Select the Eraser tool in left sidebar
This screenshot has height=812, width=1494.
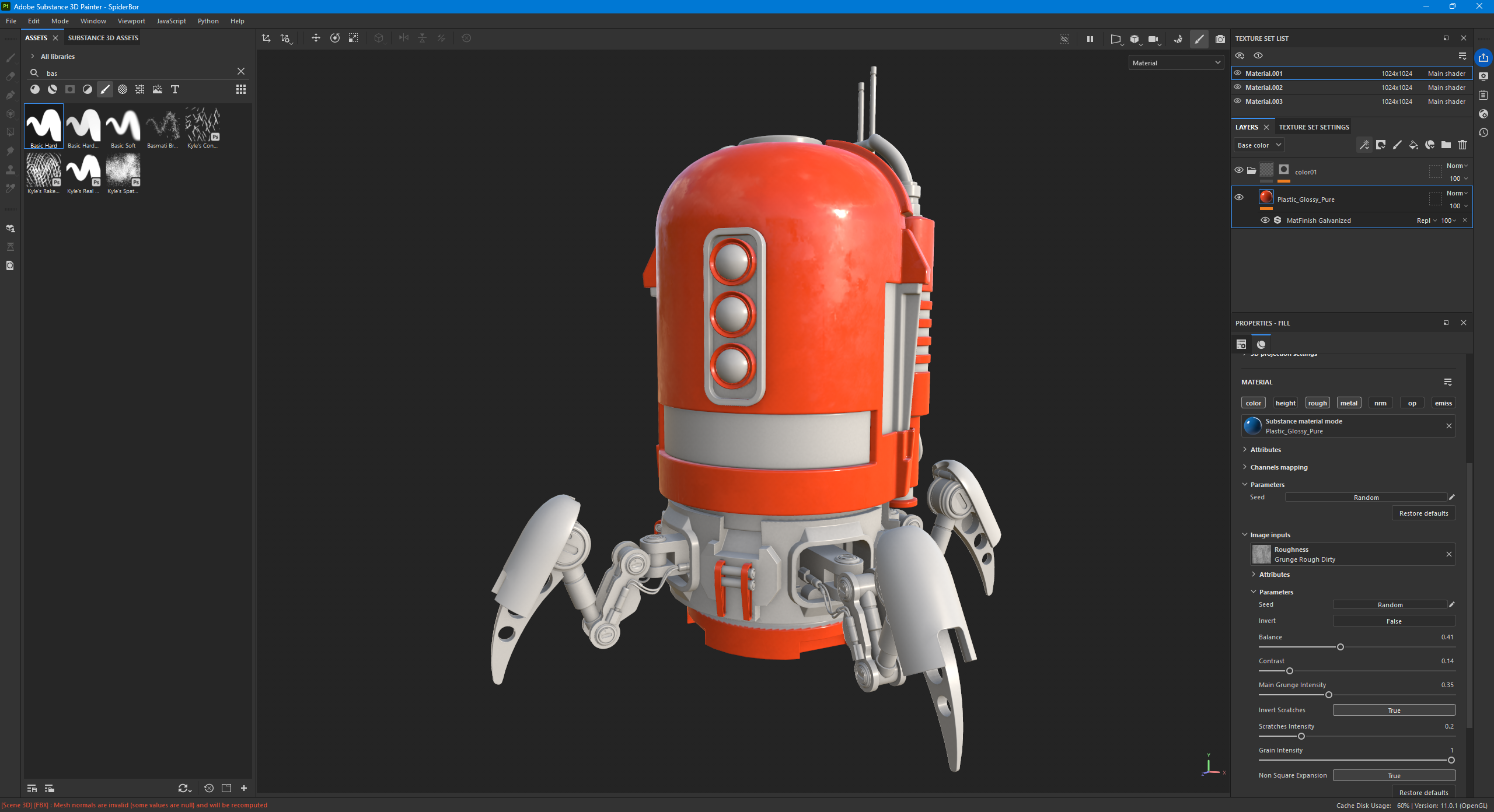(10, 76)
